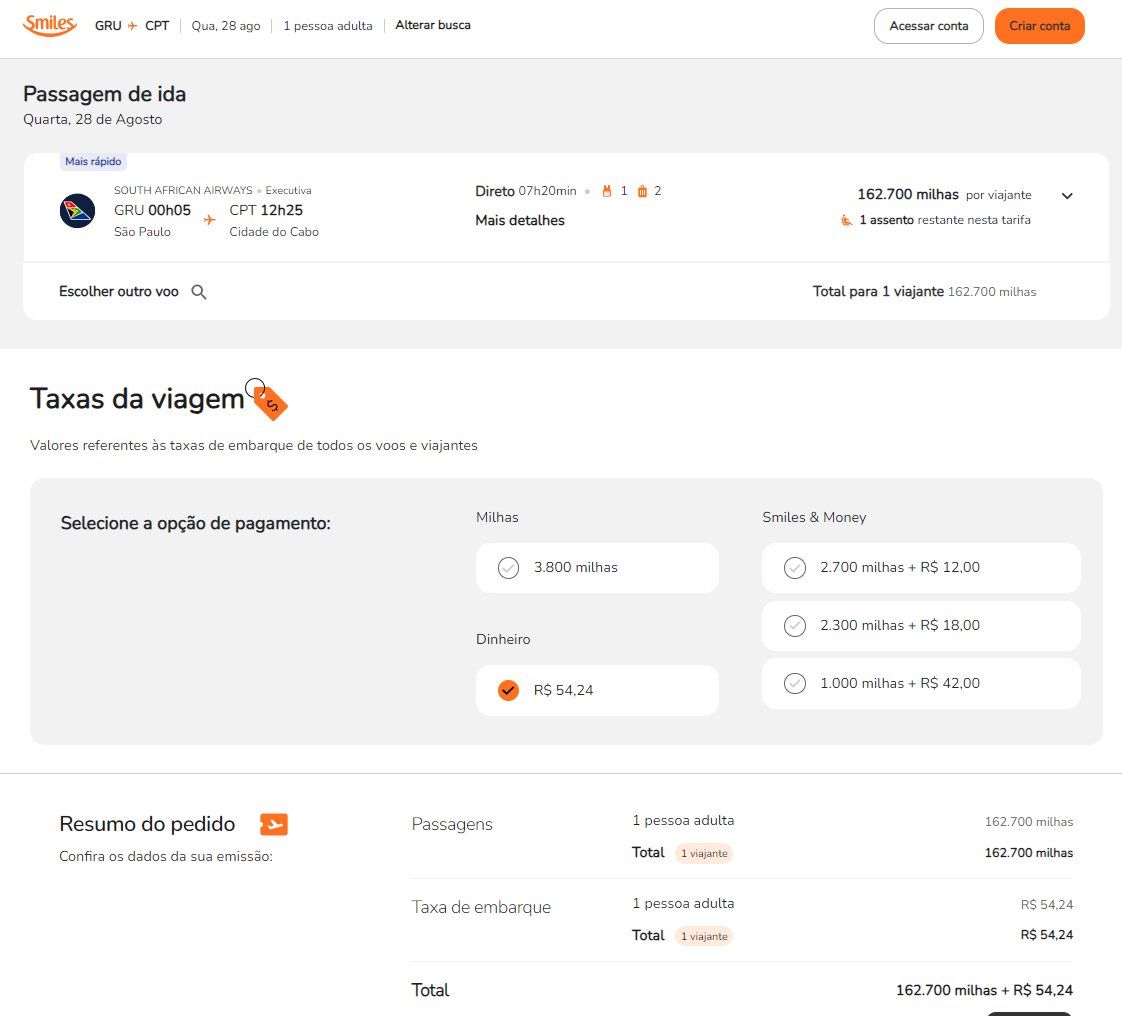This screenshot has height=1016, width=1122.
Task: Click the seat icon near 1 assento
Action: point(847,220)
